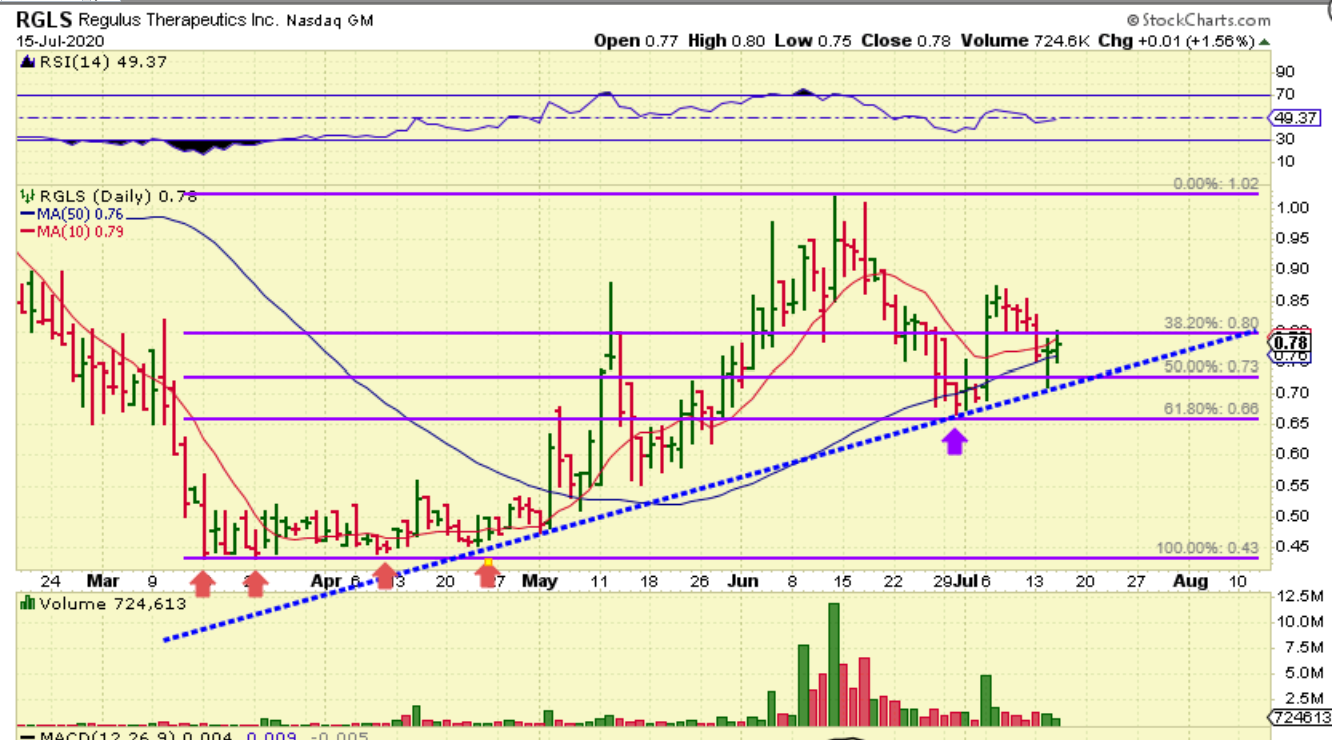Click the 12.5M volume axis label
Image resolution: width=1332 pixels, height=740 pixels.
[x=1299, y=596]
